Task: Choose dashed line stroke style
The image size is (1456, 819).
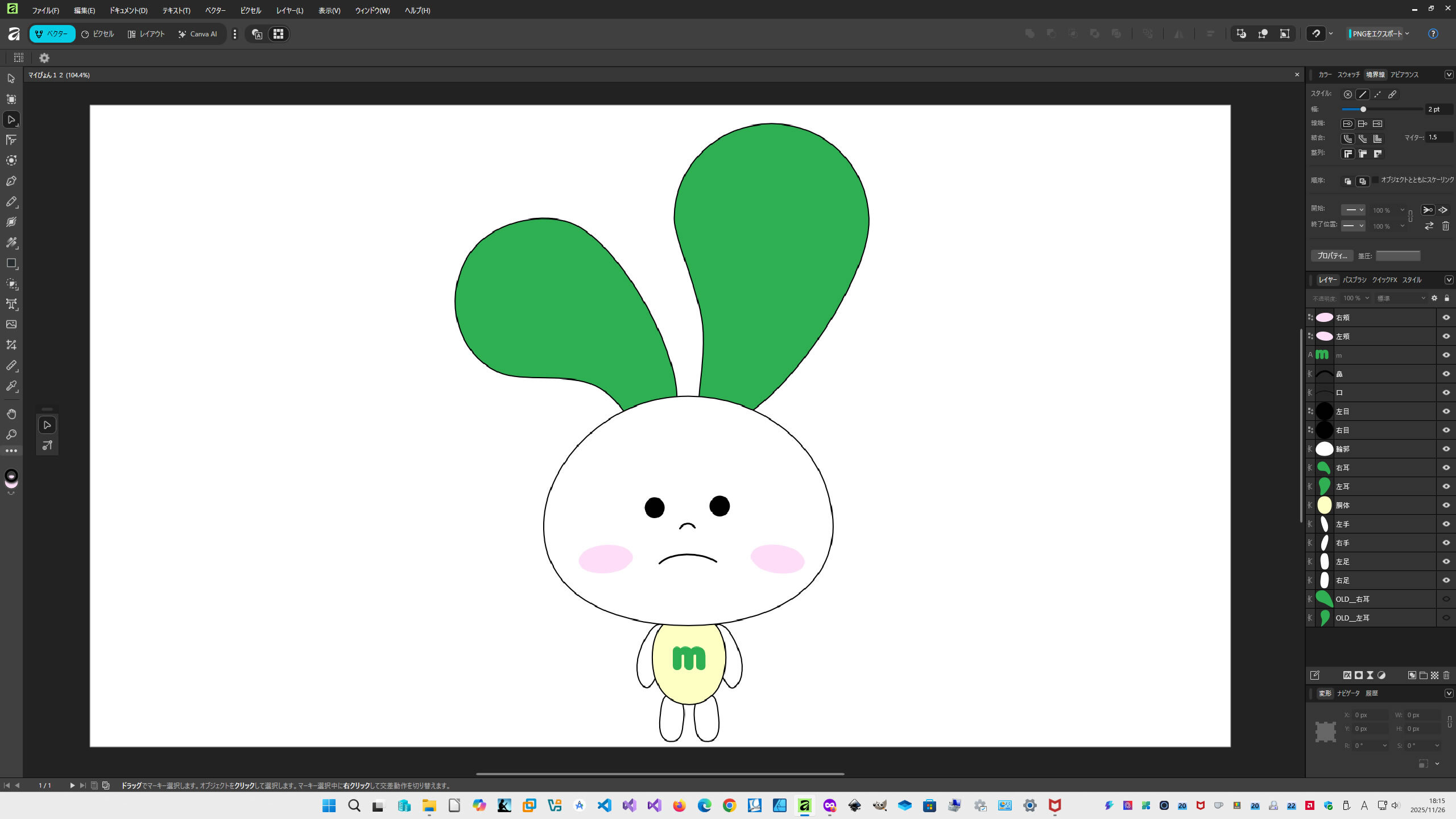Action: (1378, 94)
